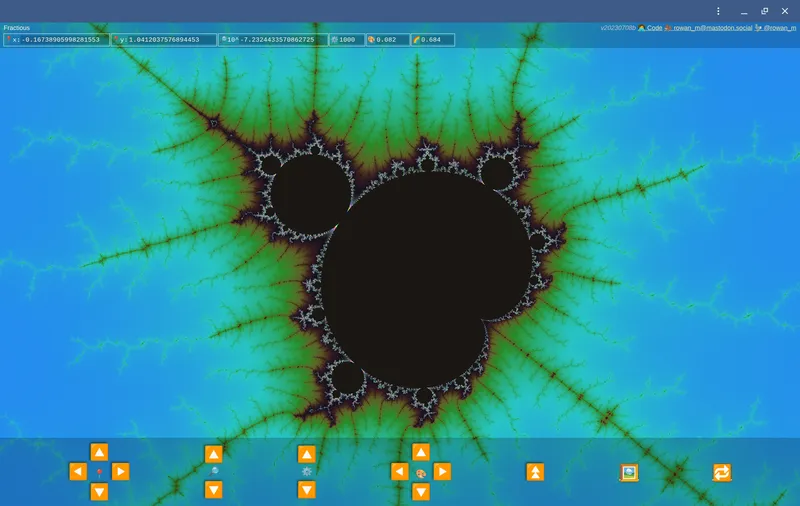Increase iterations with arrow above gear
Viewport: 800px width, 506px height.
pyautogui.click(x=307, y=454)
